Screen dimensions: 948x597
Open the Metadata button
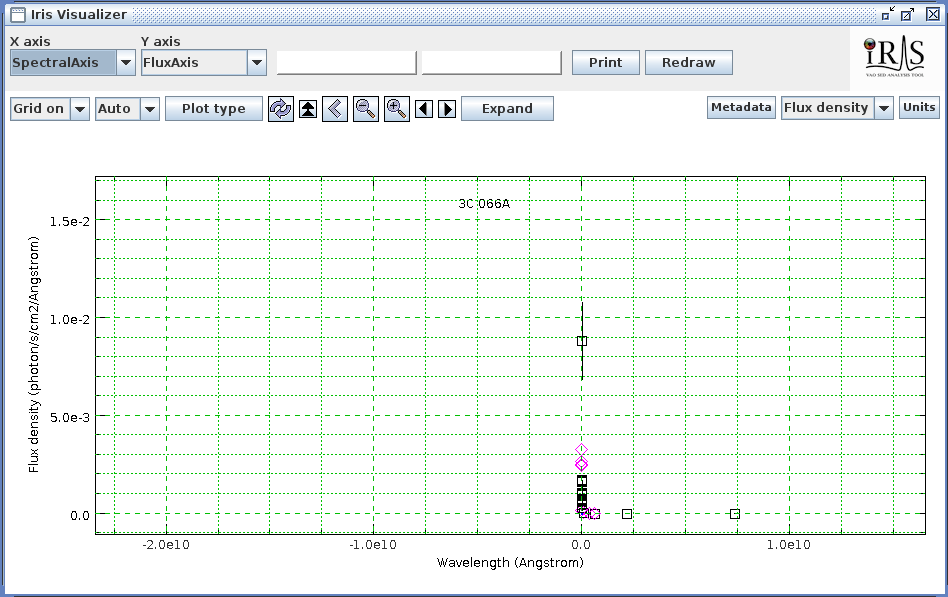[741, 108]
